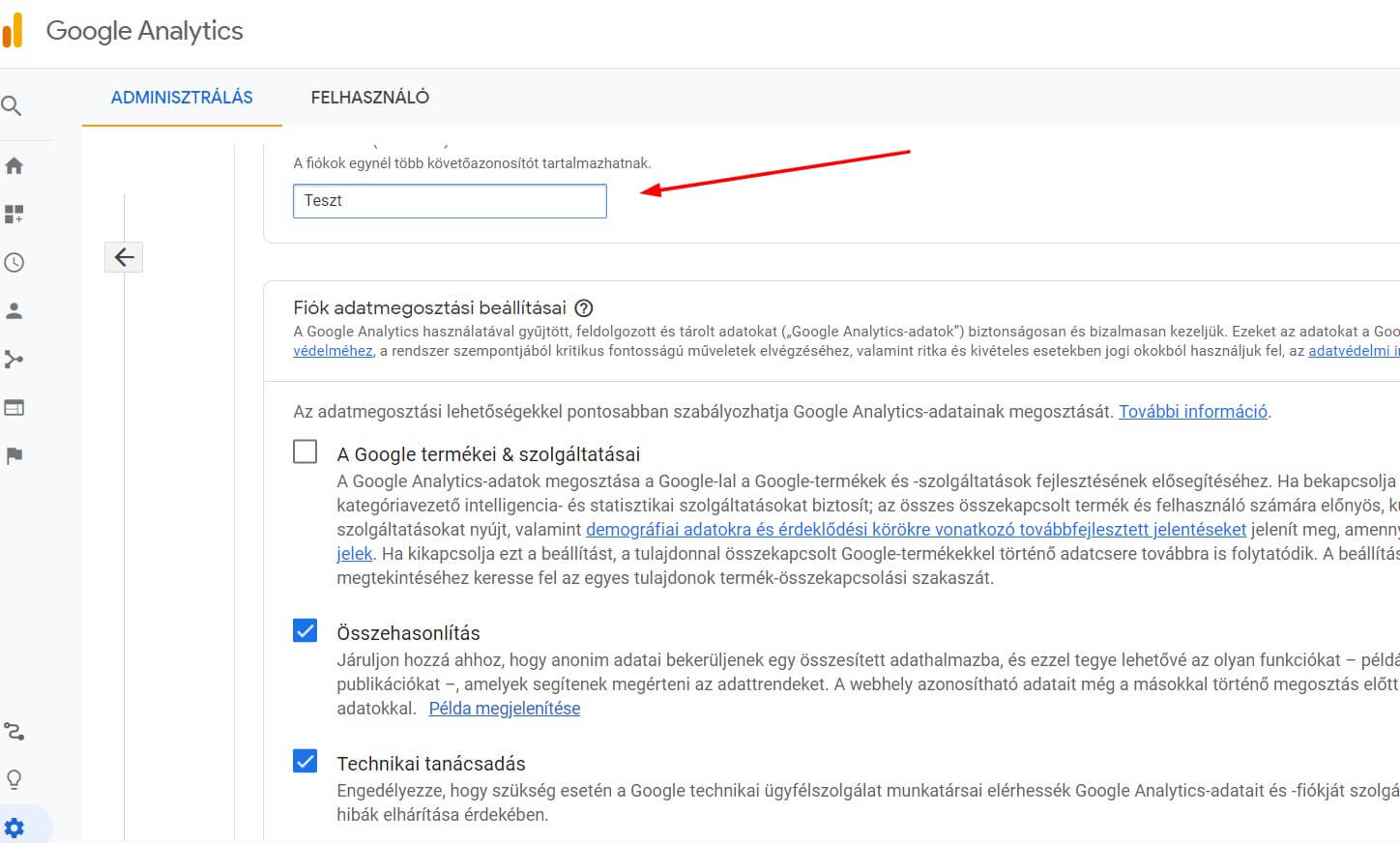Open the jelek link

(354, 554)
